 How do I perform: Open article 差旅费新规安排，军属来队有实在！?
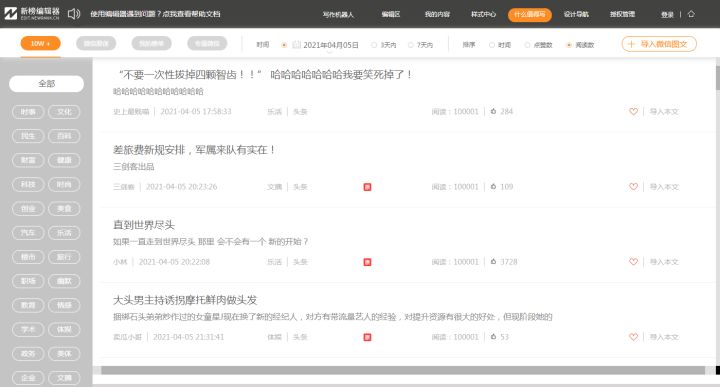pyautogui.click(x=194, y=150)
